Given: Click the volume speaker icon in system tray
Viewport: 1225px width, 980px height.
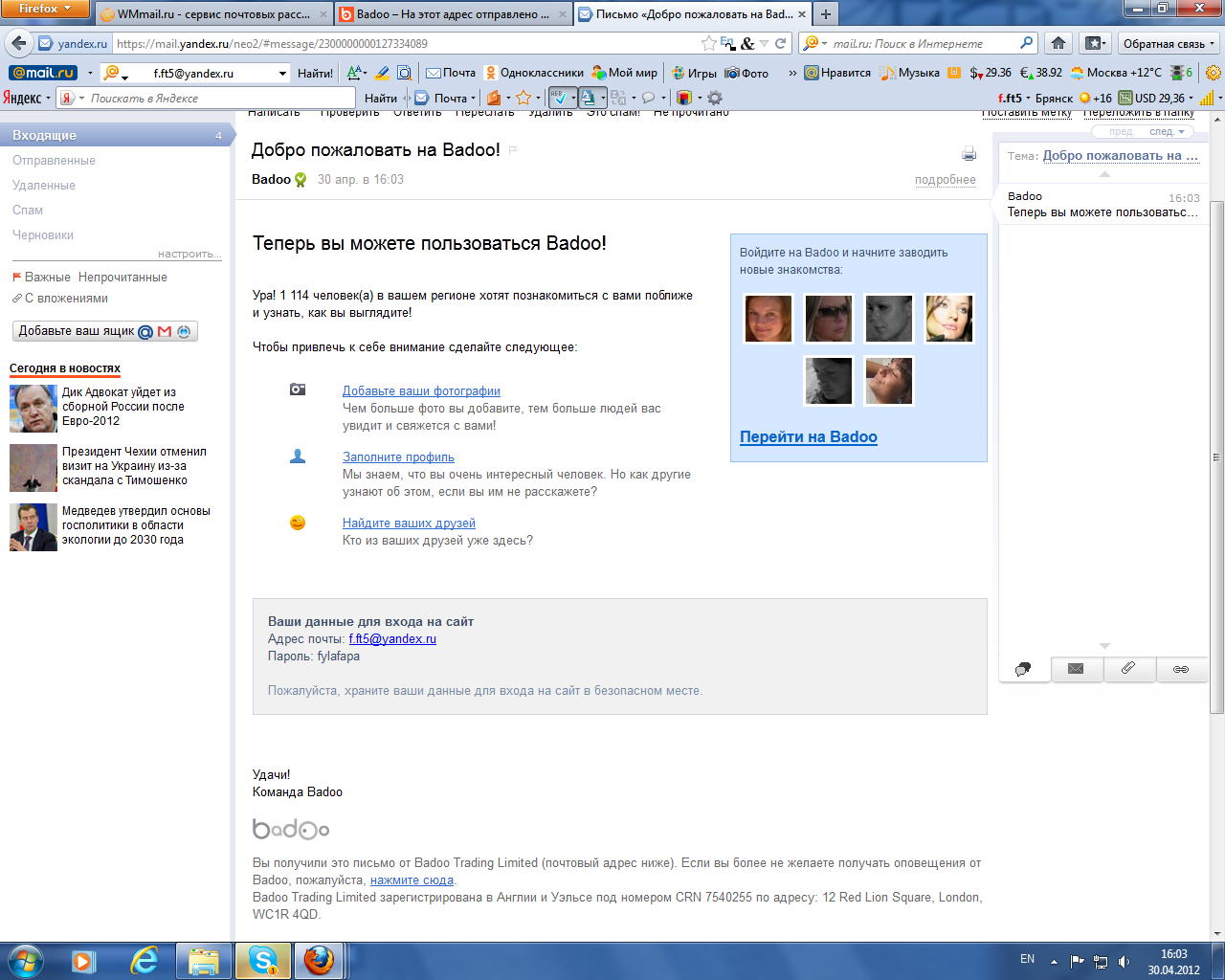Looking at the screenshot, I should [1125, 961].
